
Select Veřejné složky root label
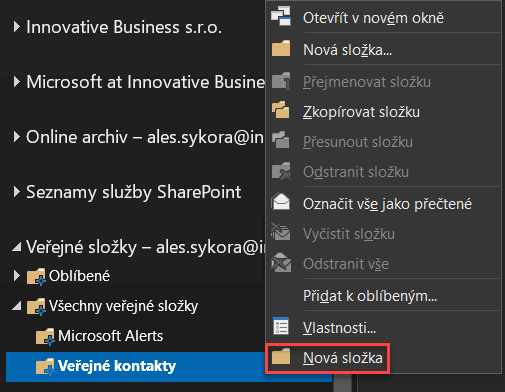(146, 247)
